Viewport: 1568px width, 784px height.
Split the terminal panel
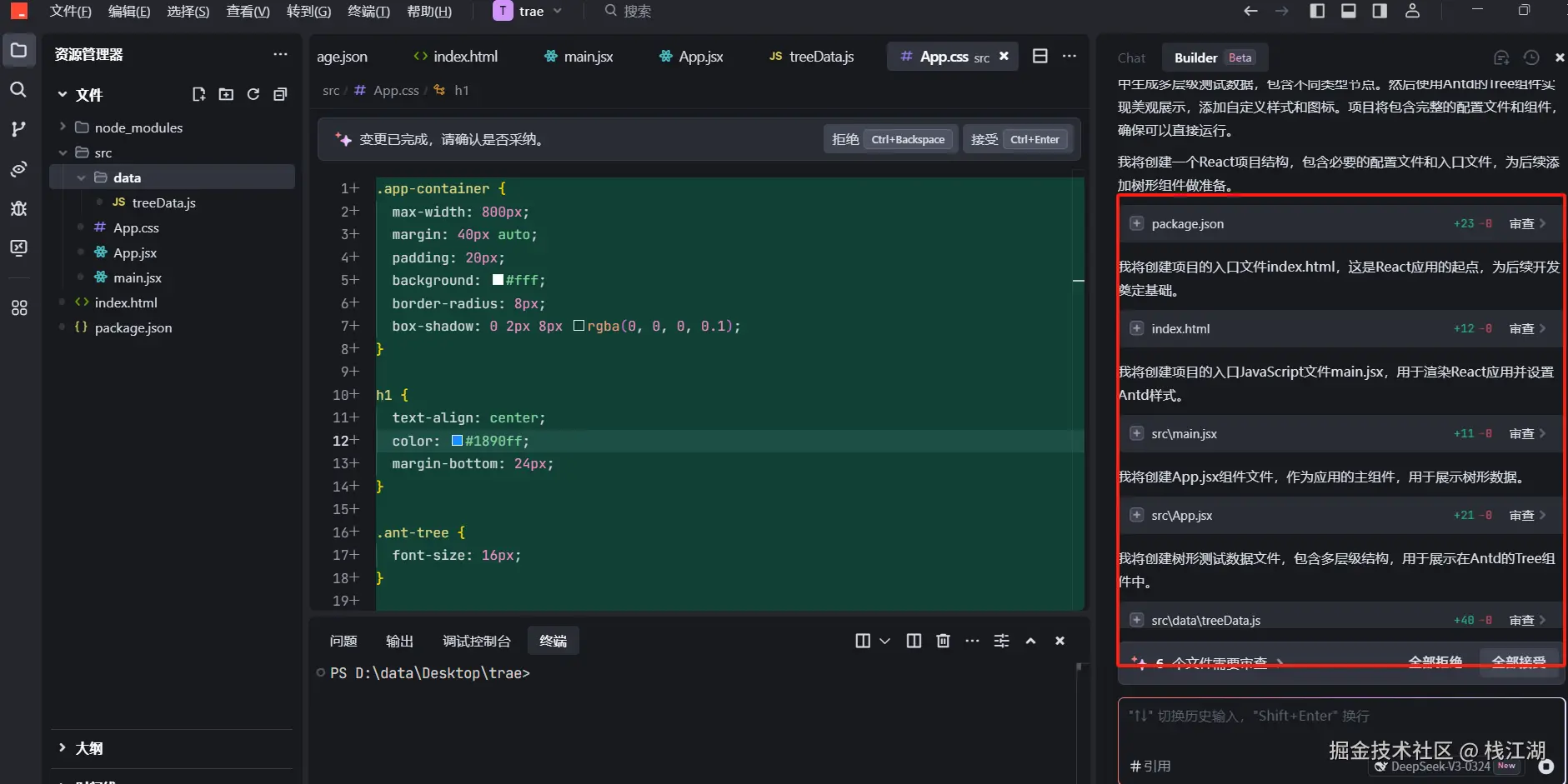914,641
